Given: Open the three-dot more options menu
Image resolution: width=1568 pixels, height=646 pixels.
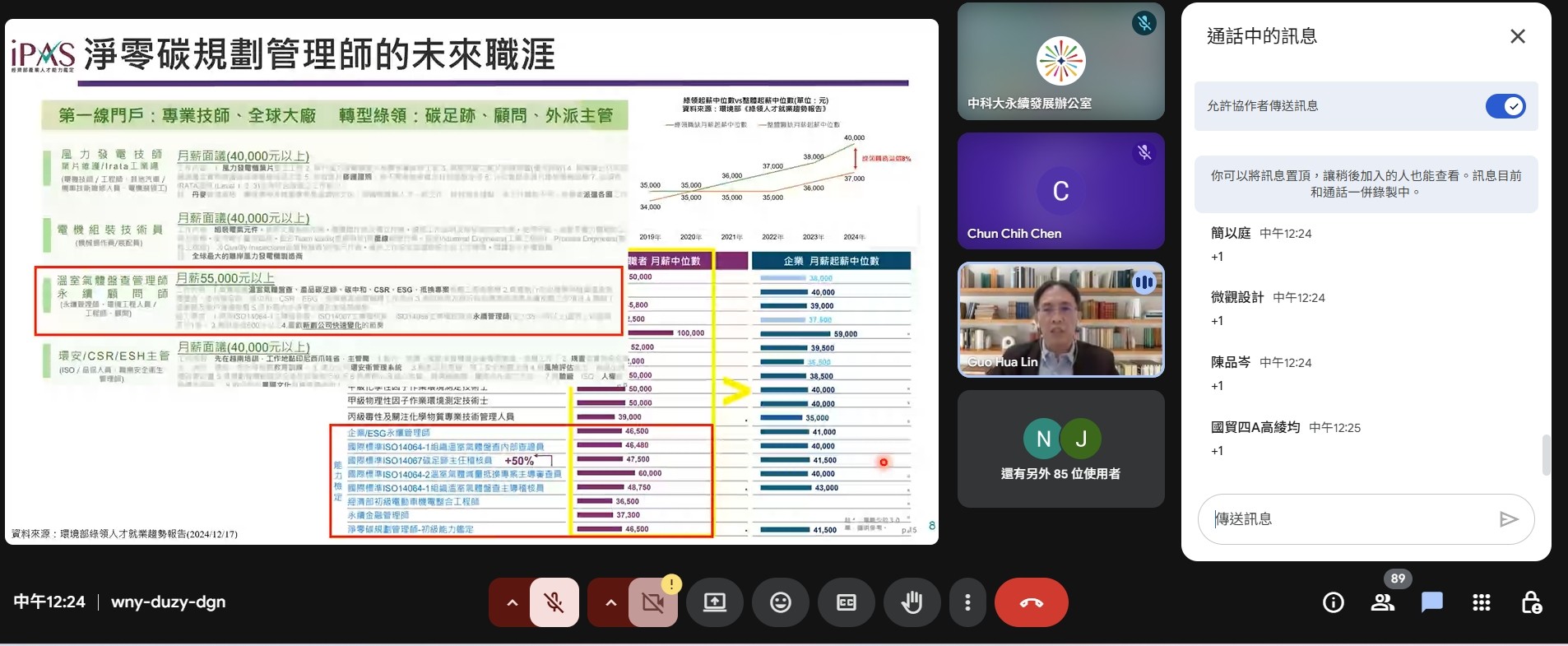Looking at the screenshot, I should coord(967,602).
